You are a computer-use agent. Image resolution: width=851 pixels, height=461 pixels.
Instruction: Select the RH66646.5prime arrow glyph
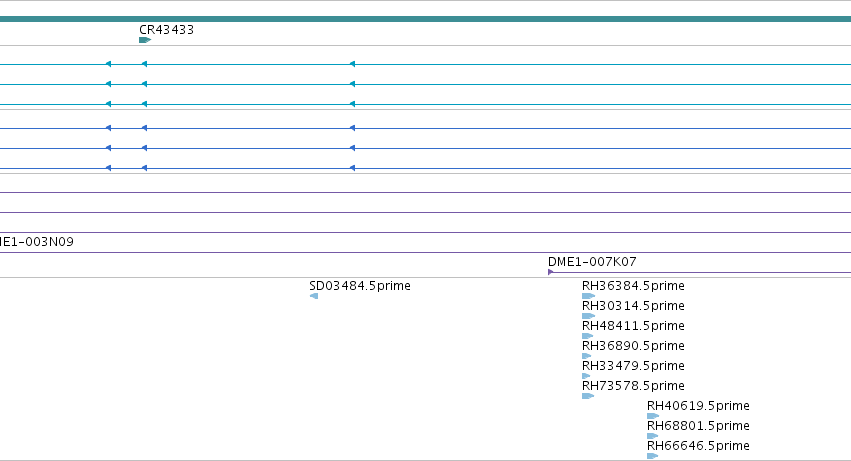[652, 456]
